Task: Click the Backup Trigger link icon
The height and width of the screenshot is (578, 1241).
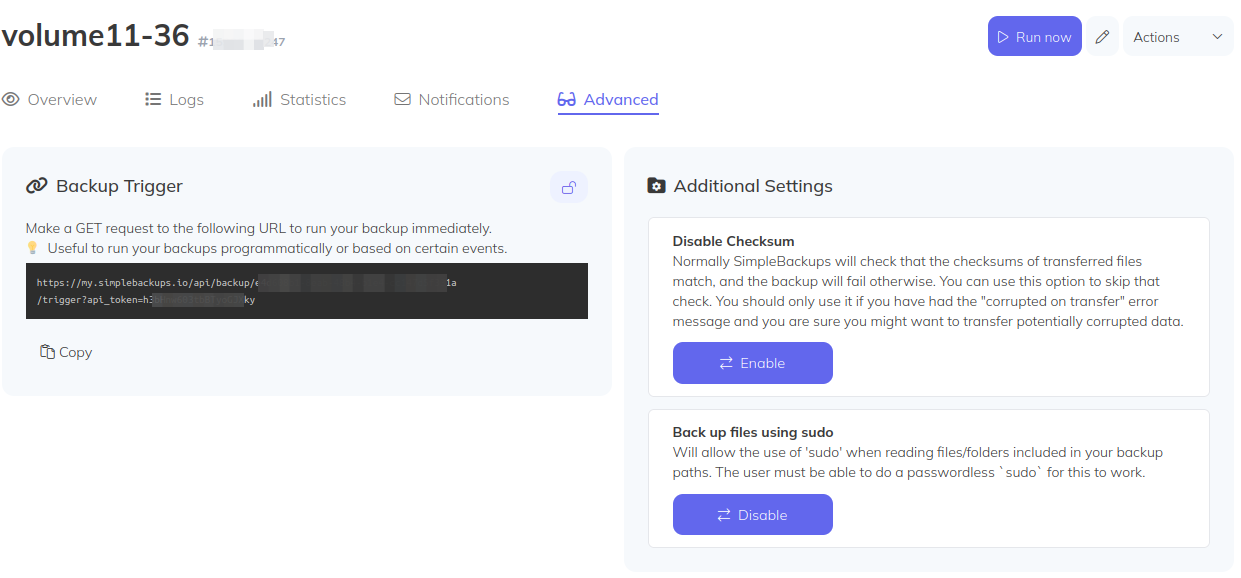Action: click(37, 186)
